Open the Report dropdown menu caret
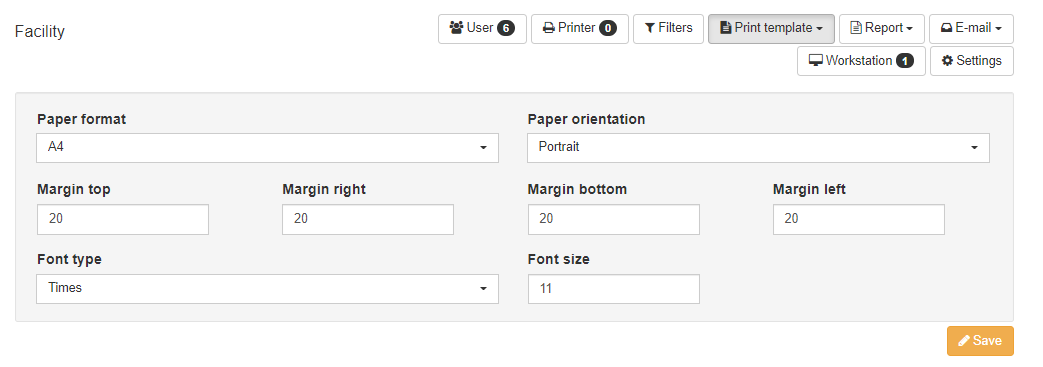 tap(909, 29)
